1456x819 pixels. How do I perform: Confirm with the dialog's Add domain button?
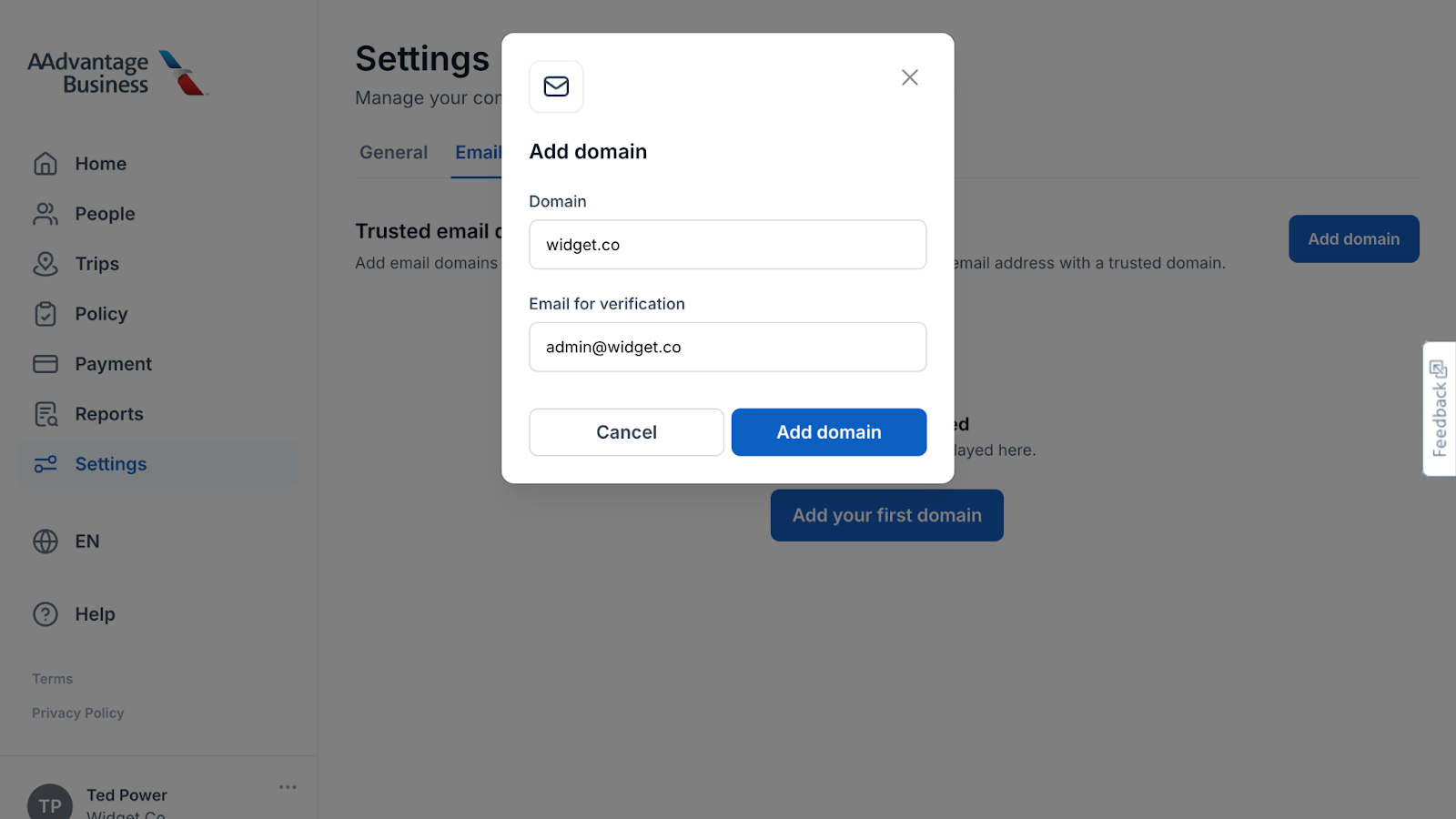pyautogui.click(x=828, y=432)
